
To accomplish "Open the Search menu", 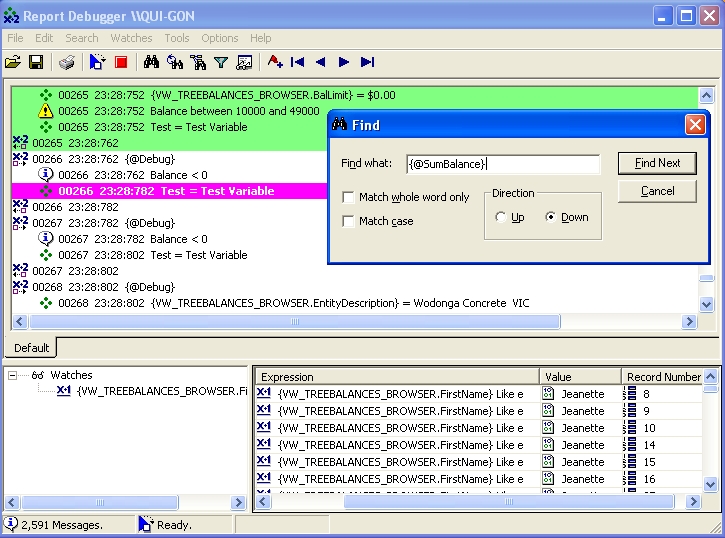I will click(x=82, y=38).
